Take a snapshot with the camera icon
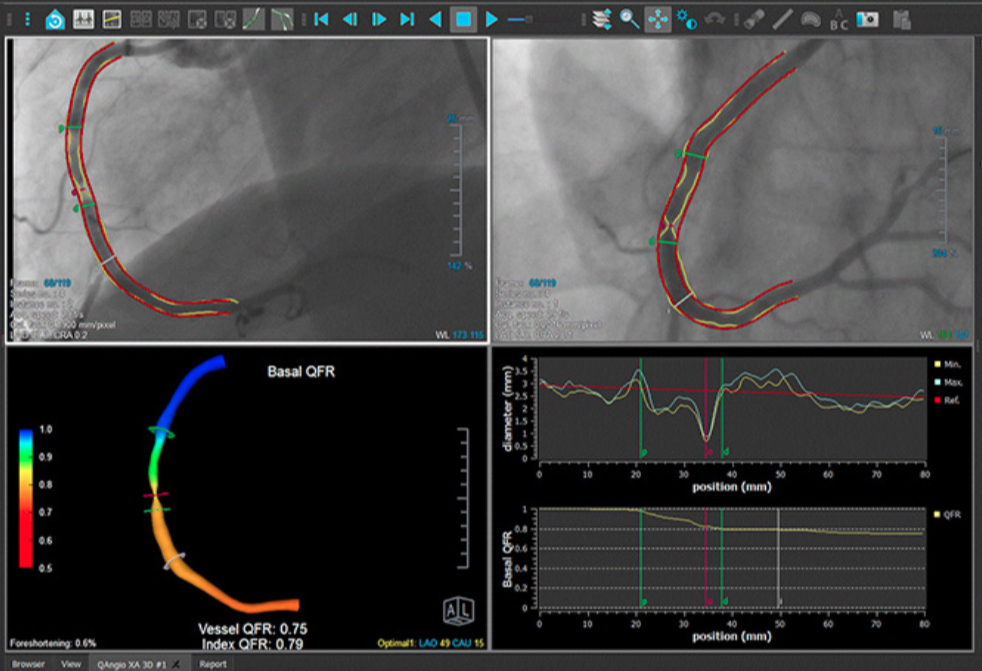This screenshot has height=671, width=982. [867, 19]
